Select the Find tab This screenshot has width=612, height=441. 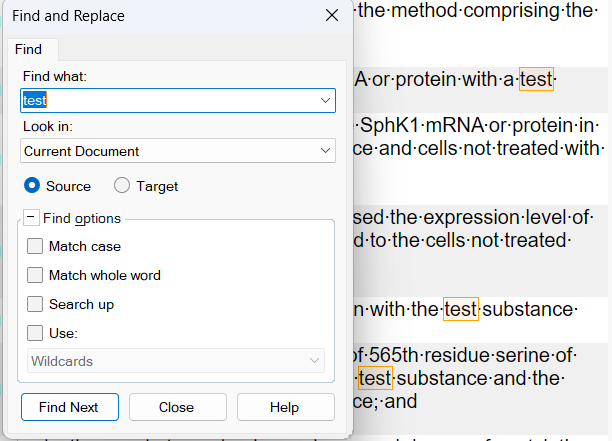pos(28,50)
